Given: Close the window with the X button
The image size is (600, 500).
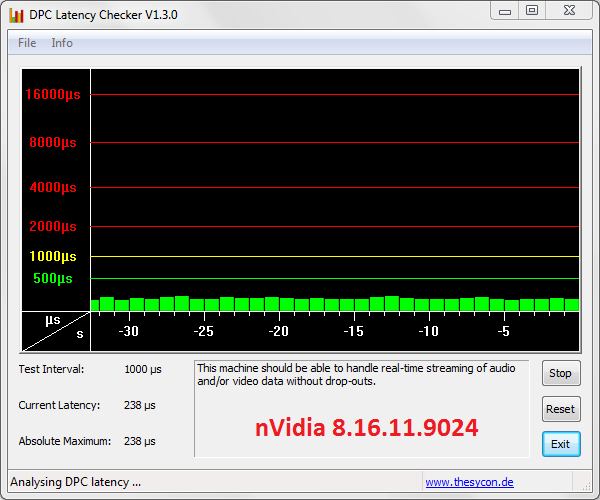Looking at the screenshot, I should tap(569, 11).
